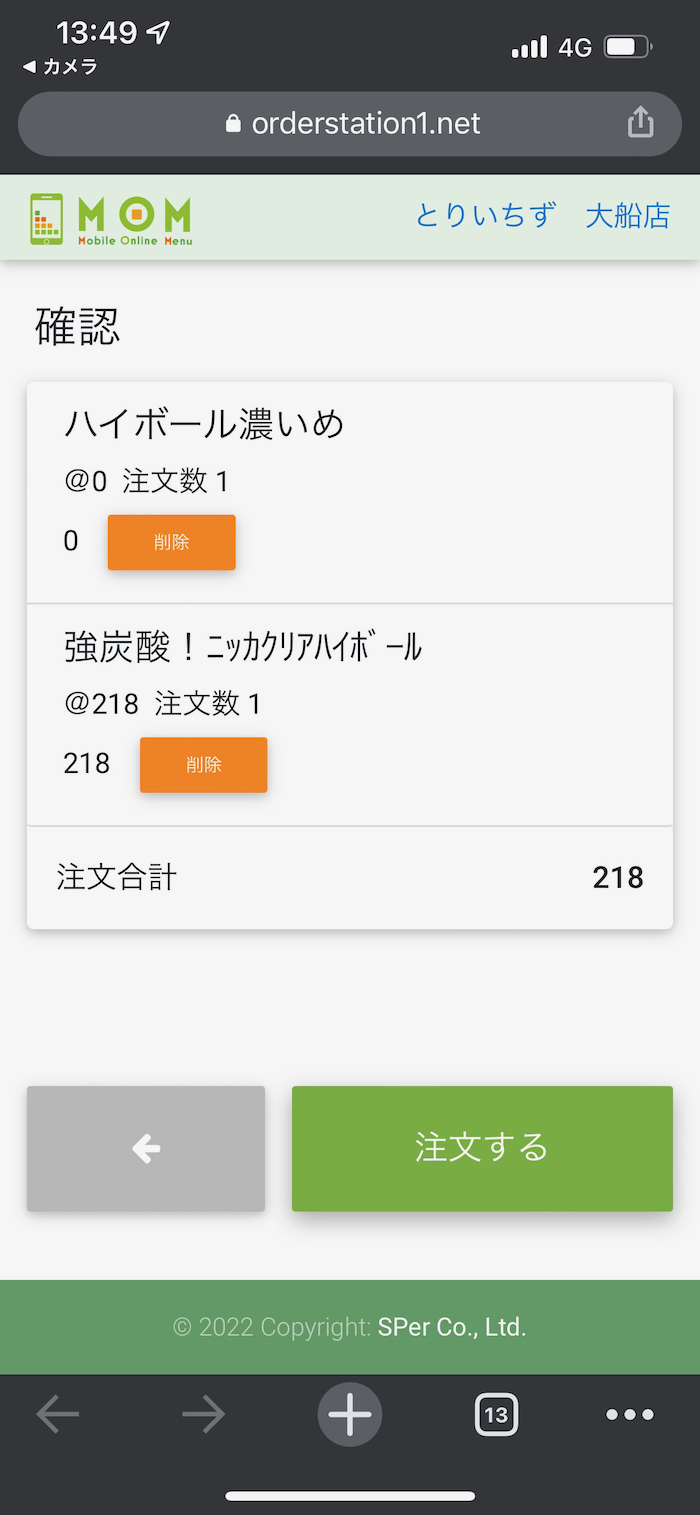The image size is (700, 1515).
Task: Tap the 注文合計 total row
Action: (350, 878)
